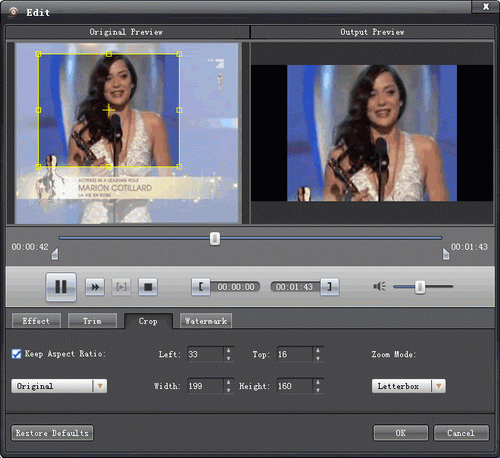Confirm edits with the OK button
This screenshot has height=458, width=500.
(x=401, y=433)
